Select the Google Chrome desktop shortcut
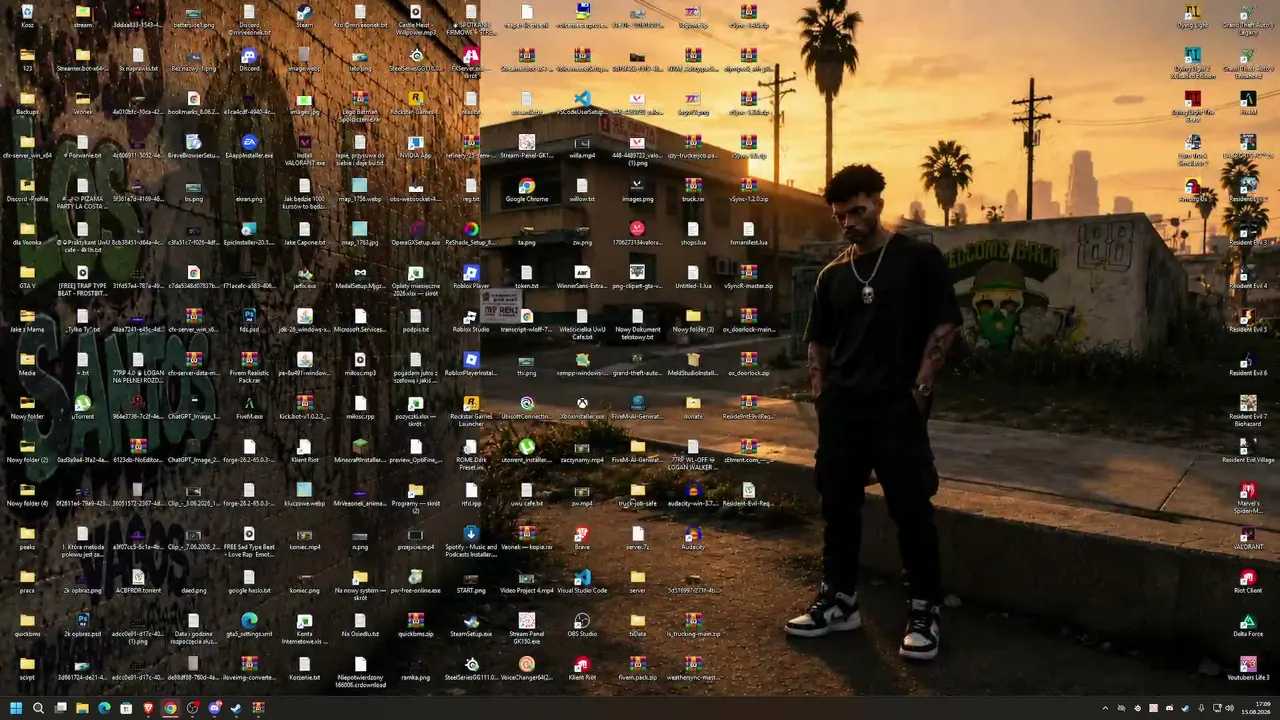The image size is (1280, 720). tap(527, 190)
